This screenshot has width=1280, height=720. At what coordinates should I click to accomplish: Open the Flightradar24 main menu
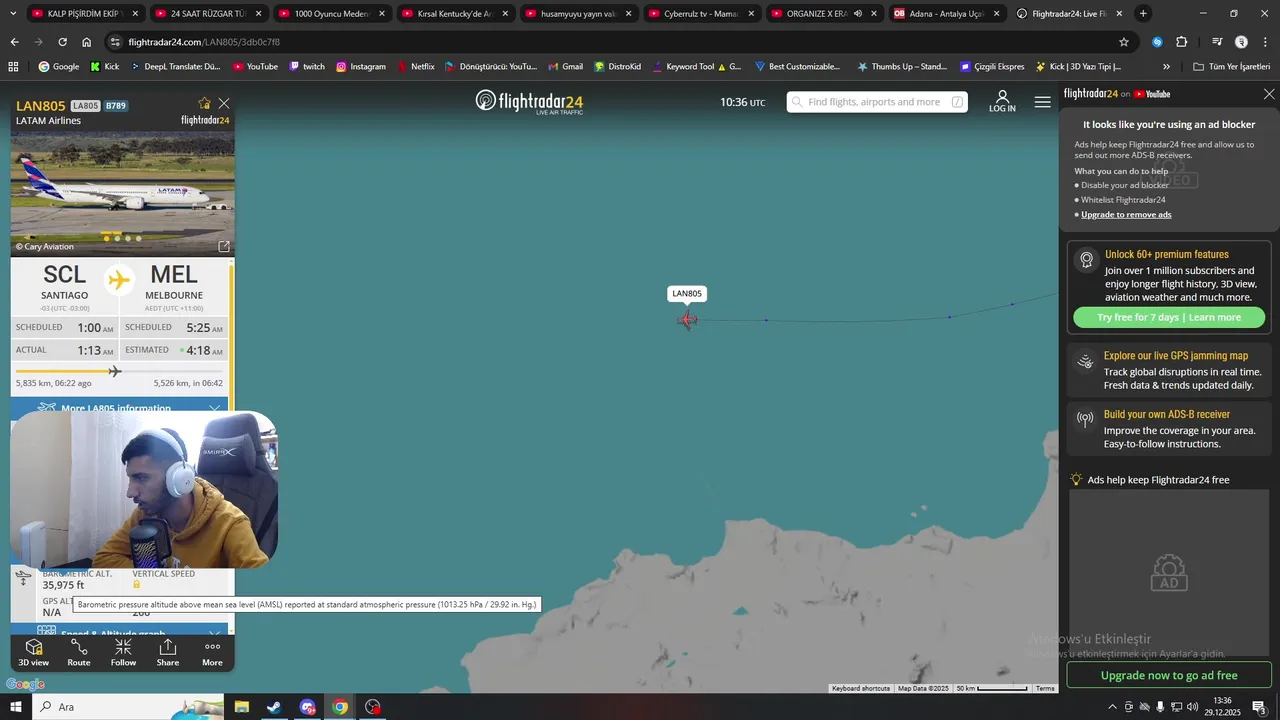pyautogui.click(x=1043, y=102)
